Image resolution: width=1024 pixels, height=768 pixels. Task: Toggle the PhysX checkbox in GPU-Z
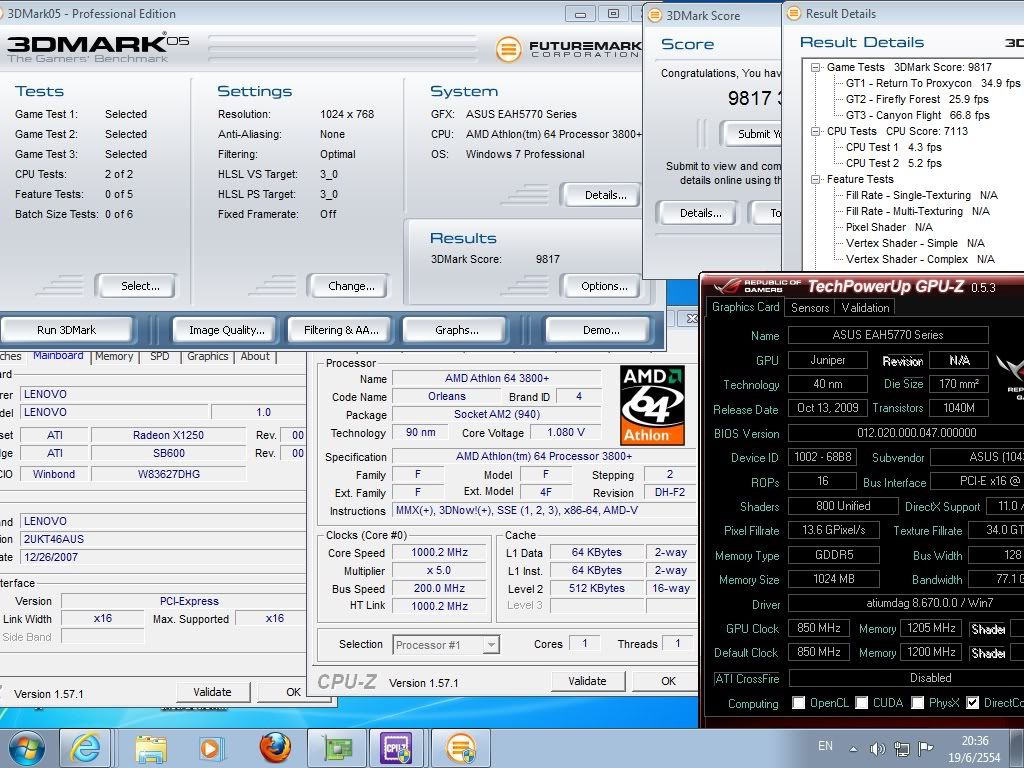click(x=918, y=703)
